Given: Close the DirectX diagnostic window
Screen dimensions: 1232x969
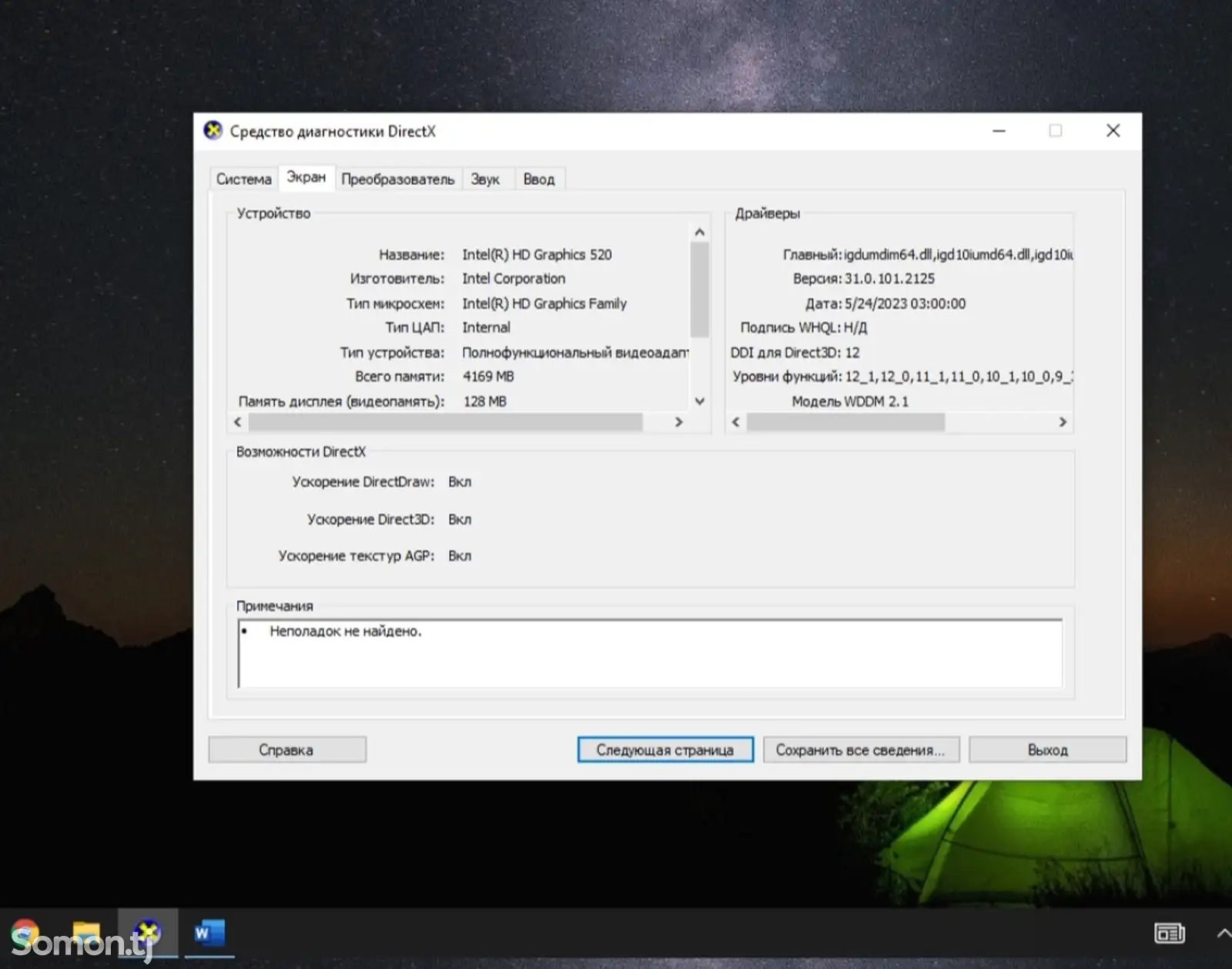Looking at the screenshot, I should point(1113,131).
